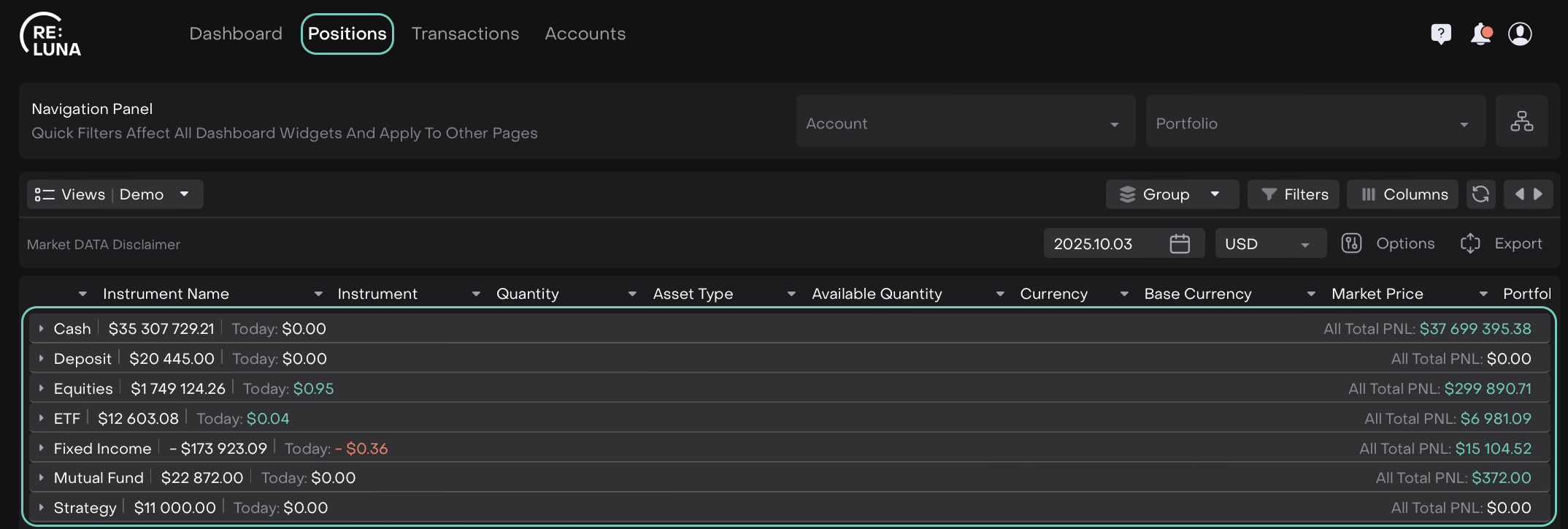Open the Portfolio dropdown

point(1315,122)
